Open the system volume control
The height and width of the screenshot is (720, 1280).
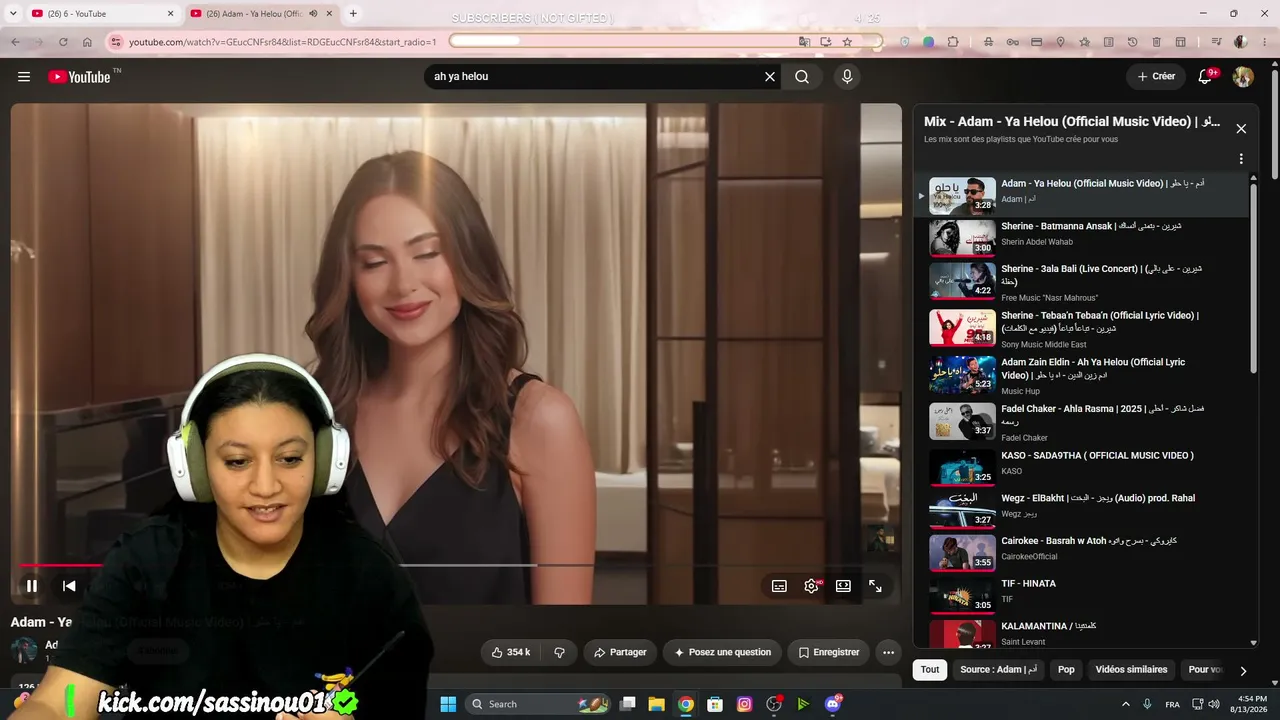click(x=1213, y=704)
